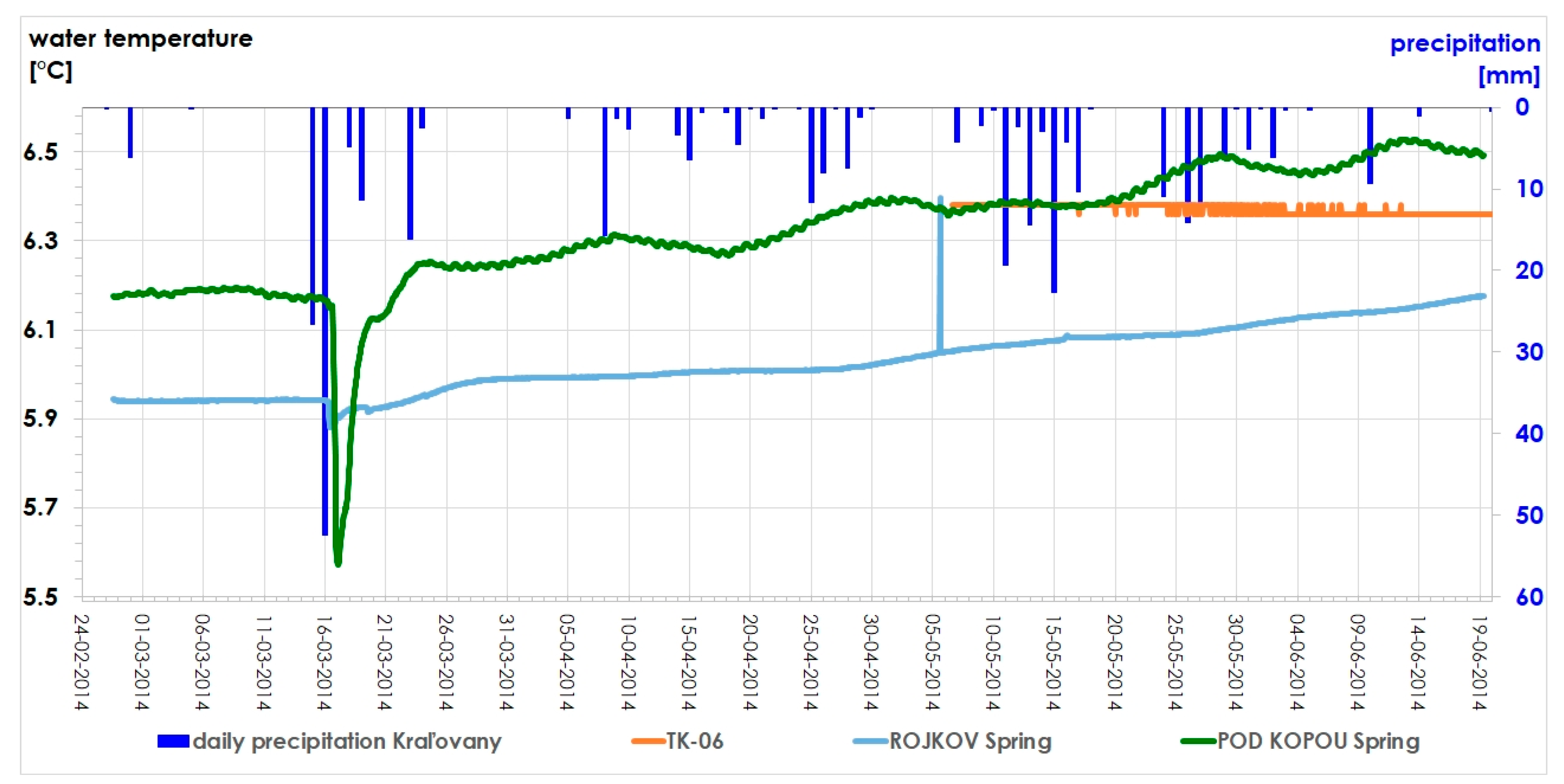The width and height of the screenshot is (1564, 784).
Task: Click the 6.5 temperature axis value
Action: click(x=41, y=152)
